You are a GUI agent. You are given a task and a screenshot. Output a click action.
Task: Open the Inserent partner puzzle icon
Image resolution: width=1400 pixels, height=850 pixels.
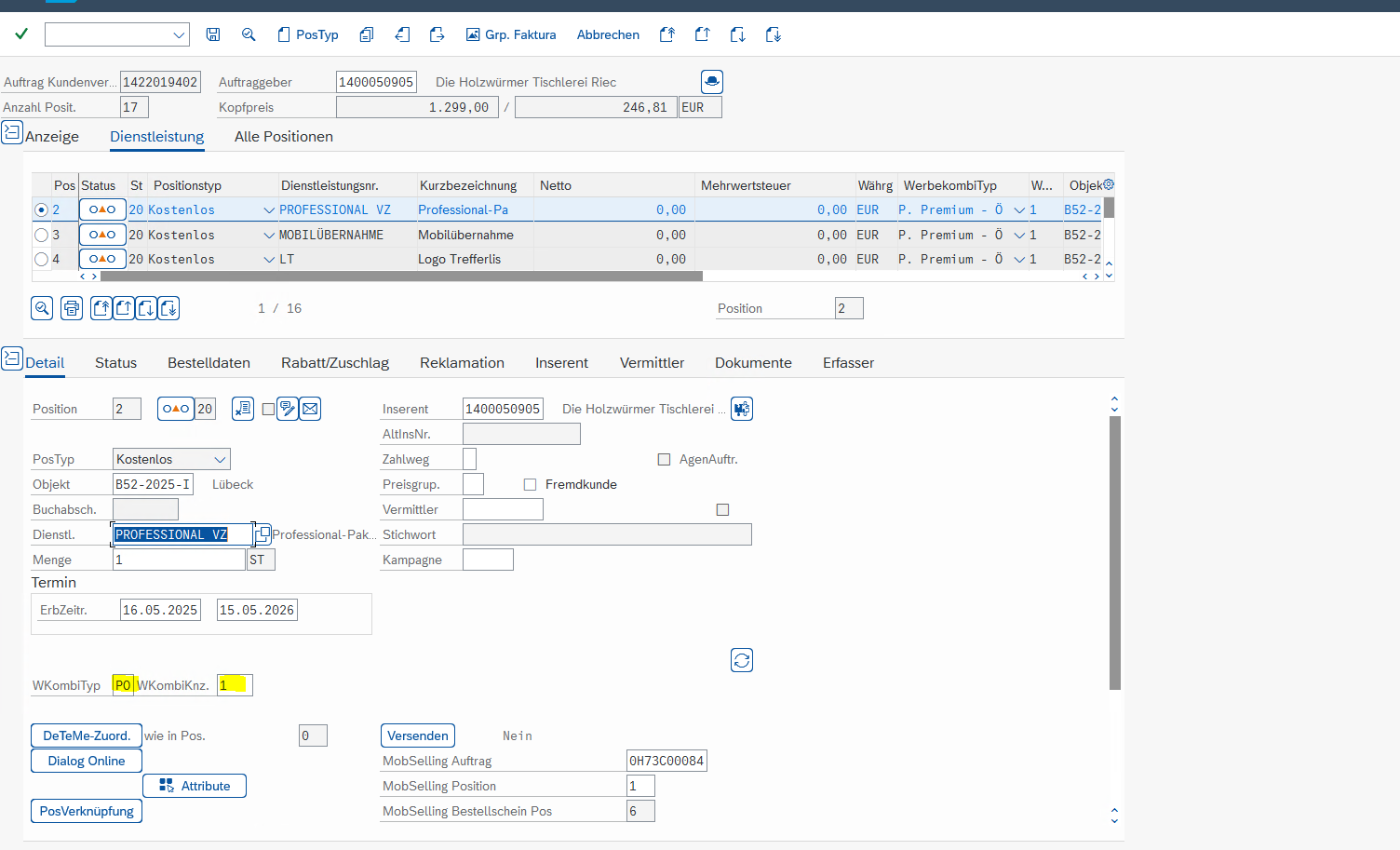coord(742,409)
